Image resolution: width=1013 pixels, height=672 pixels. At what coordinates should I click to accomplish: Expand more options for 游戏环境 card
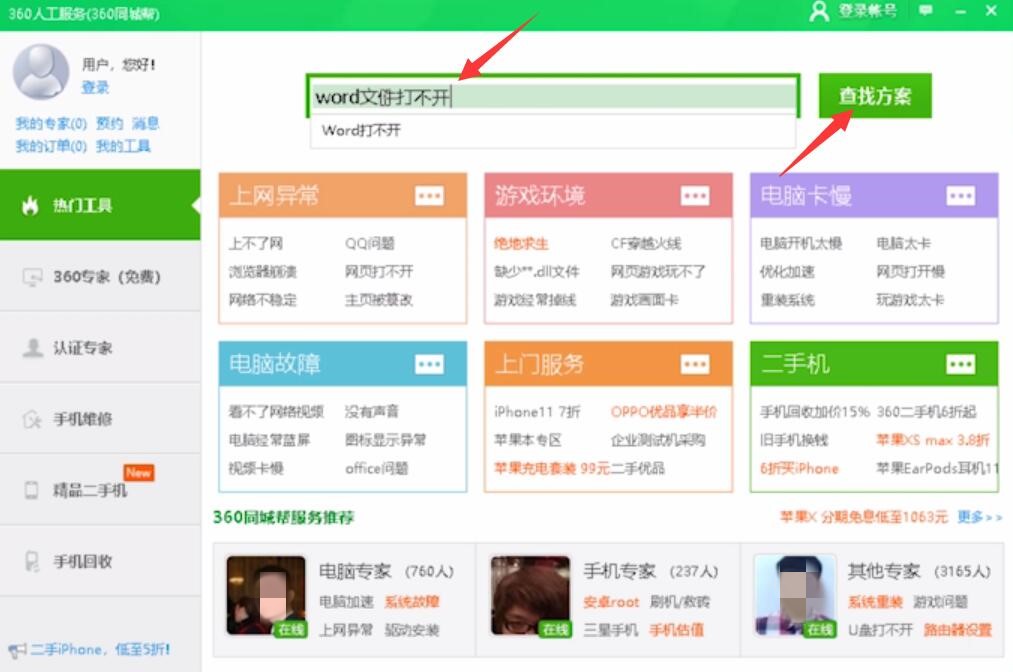695,195
